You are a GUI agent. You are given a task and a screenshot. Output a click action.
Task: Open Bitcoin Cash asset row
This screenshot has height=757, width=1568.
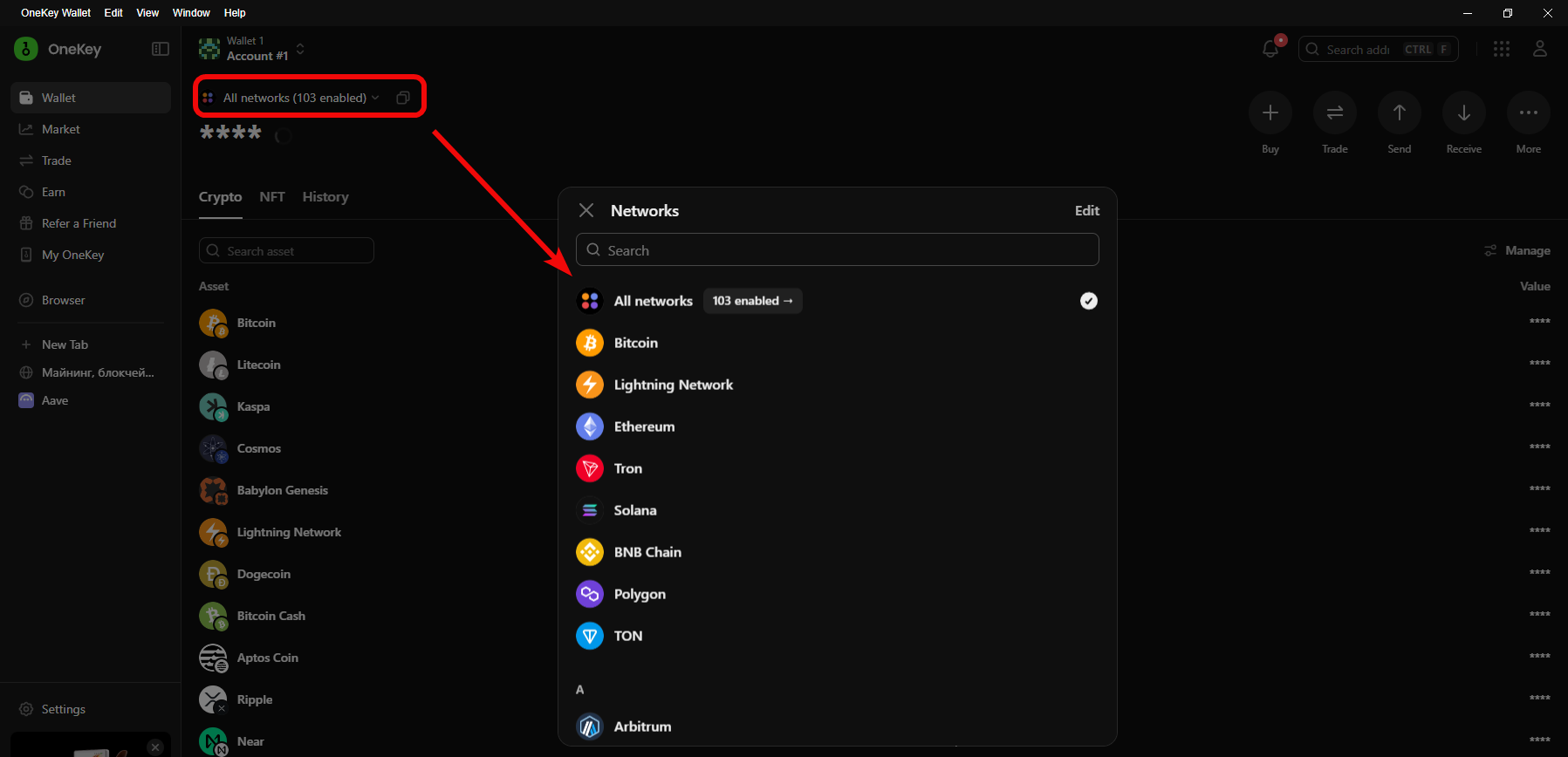click(x=874, y=616)
